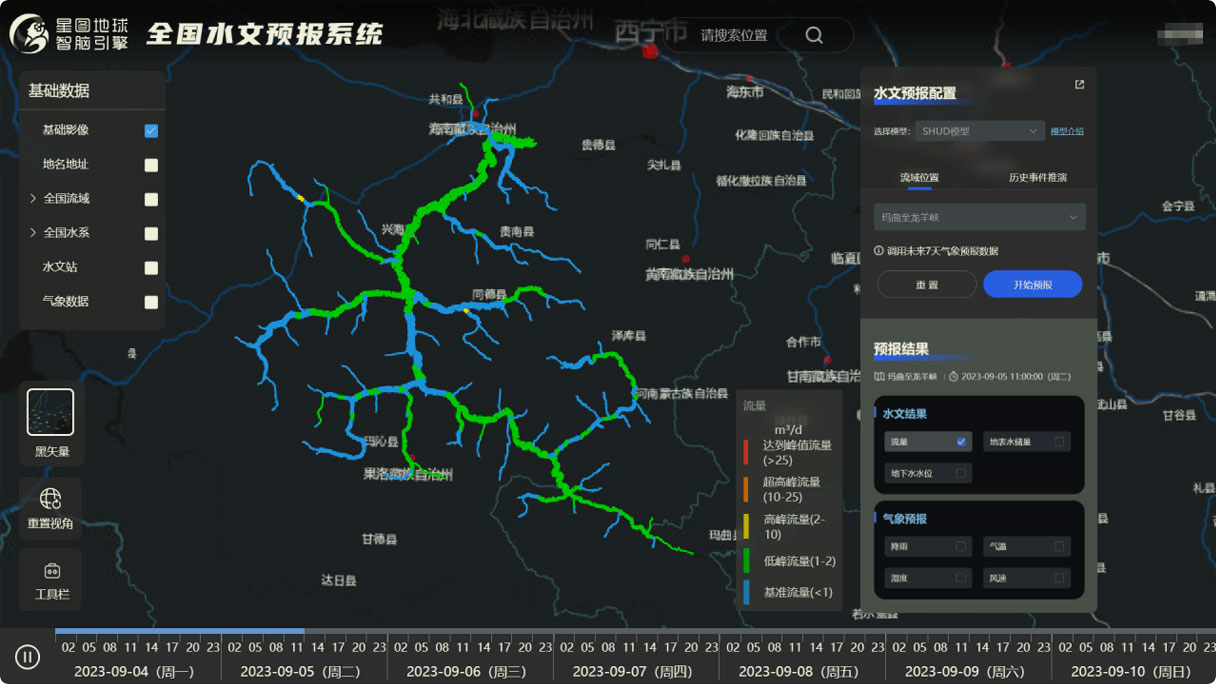Uncheck the 基础影像 checkbox
Screen dimensions: 1216x684
(x=151, y=130)
